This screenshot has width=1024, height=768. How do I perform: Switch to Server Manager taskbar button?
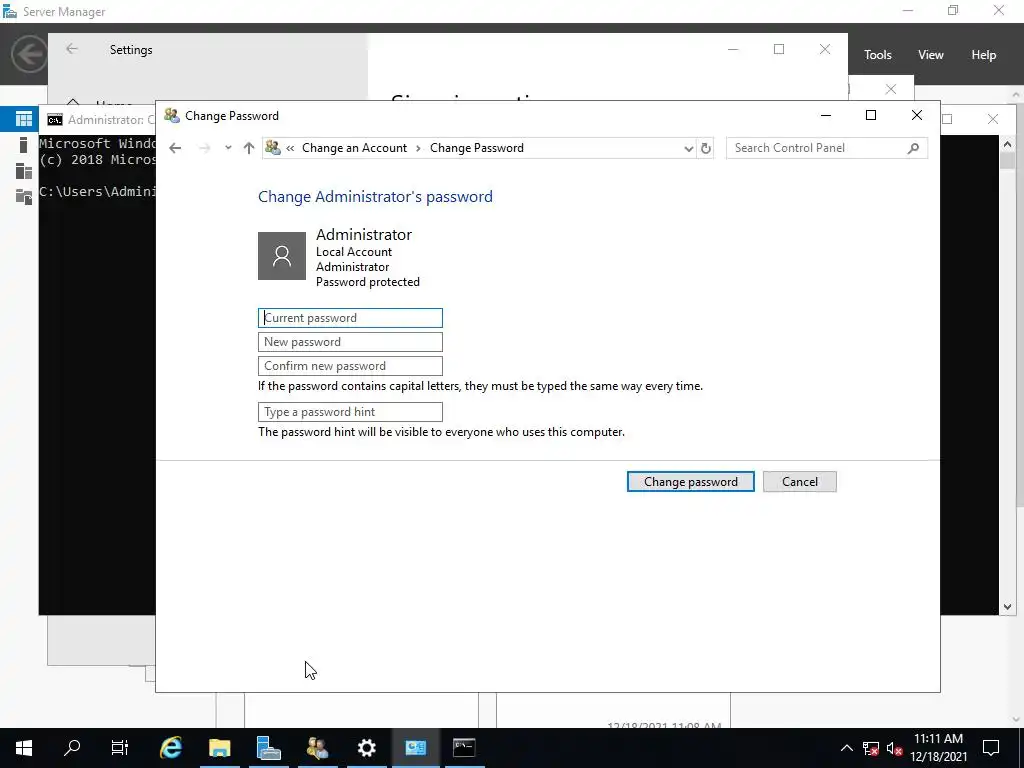tap(268, 748)
